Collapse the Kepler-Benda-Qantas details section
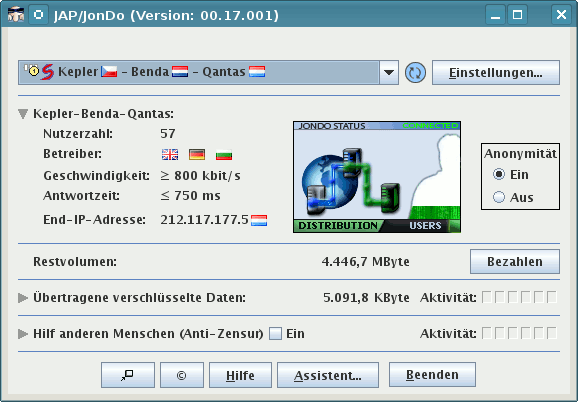This screenshot has width=578, height=402. tap(23, 114)
